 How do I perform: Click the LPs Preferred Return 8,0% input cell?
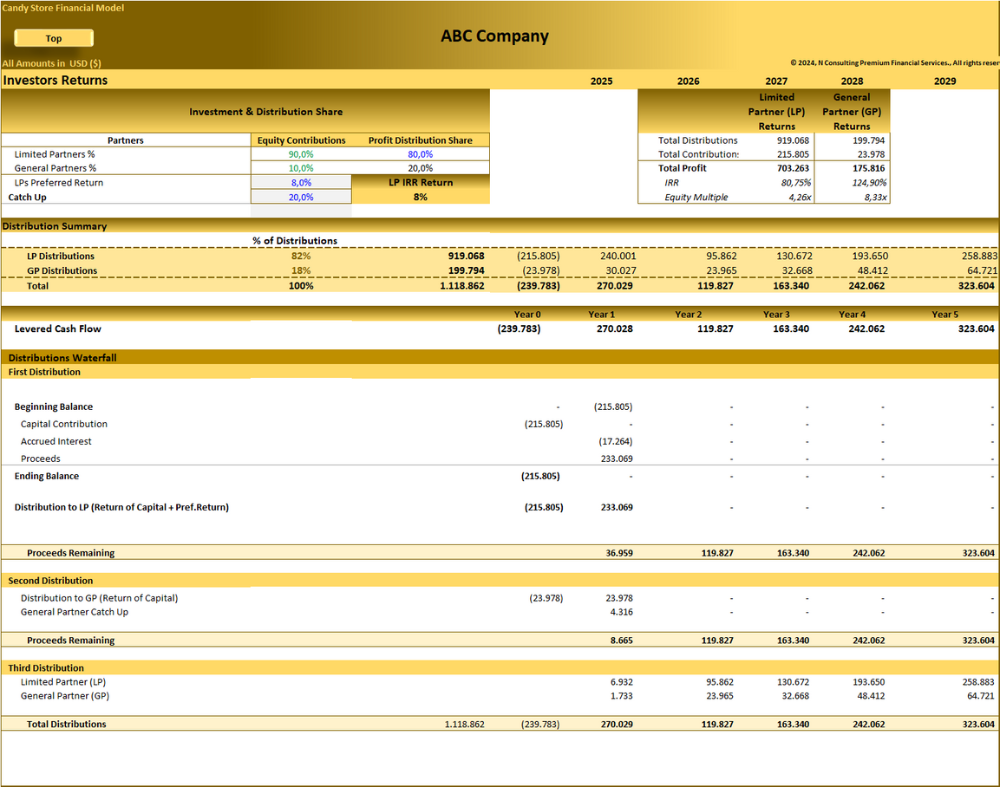(x=300, y=182)
